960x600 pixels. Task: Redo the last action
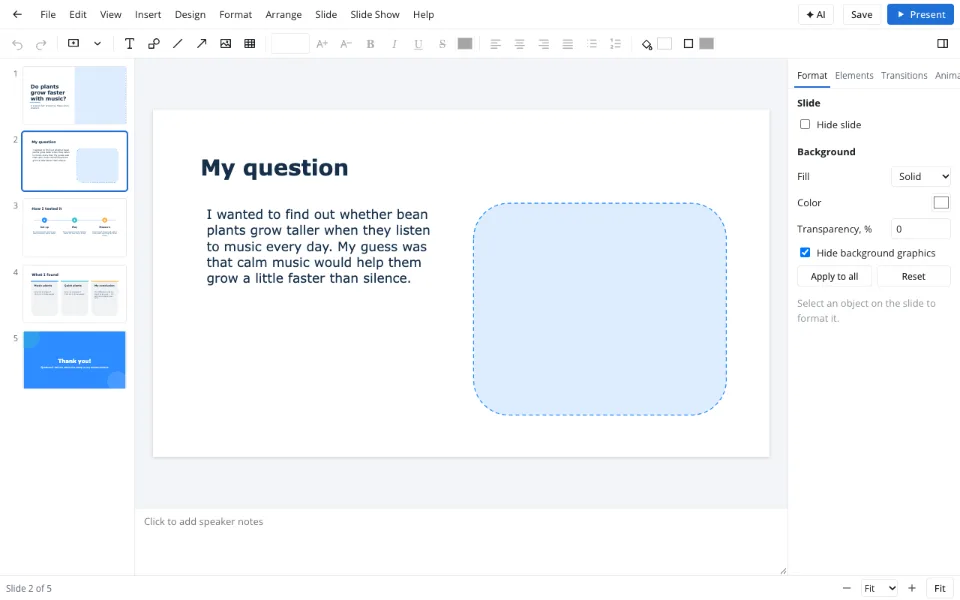(x=41, y=44)
